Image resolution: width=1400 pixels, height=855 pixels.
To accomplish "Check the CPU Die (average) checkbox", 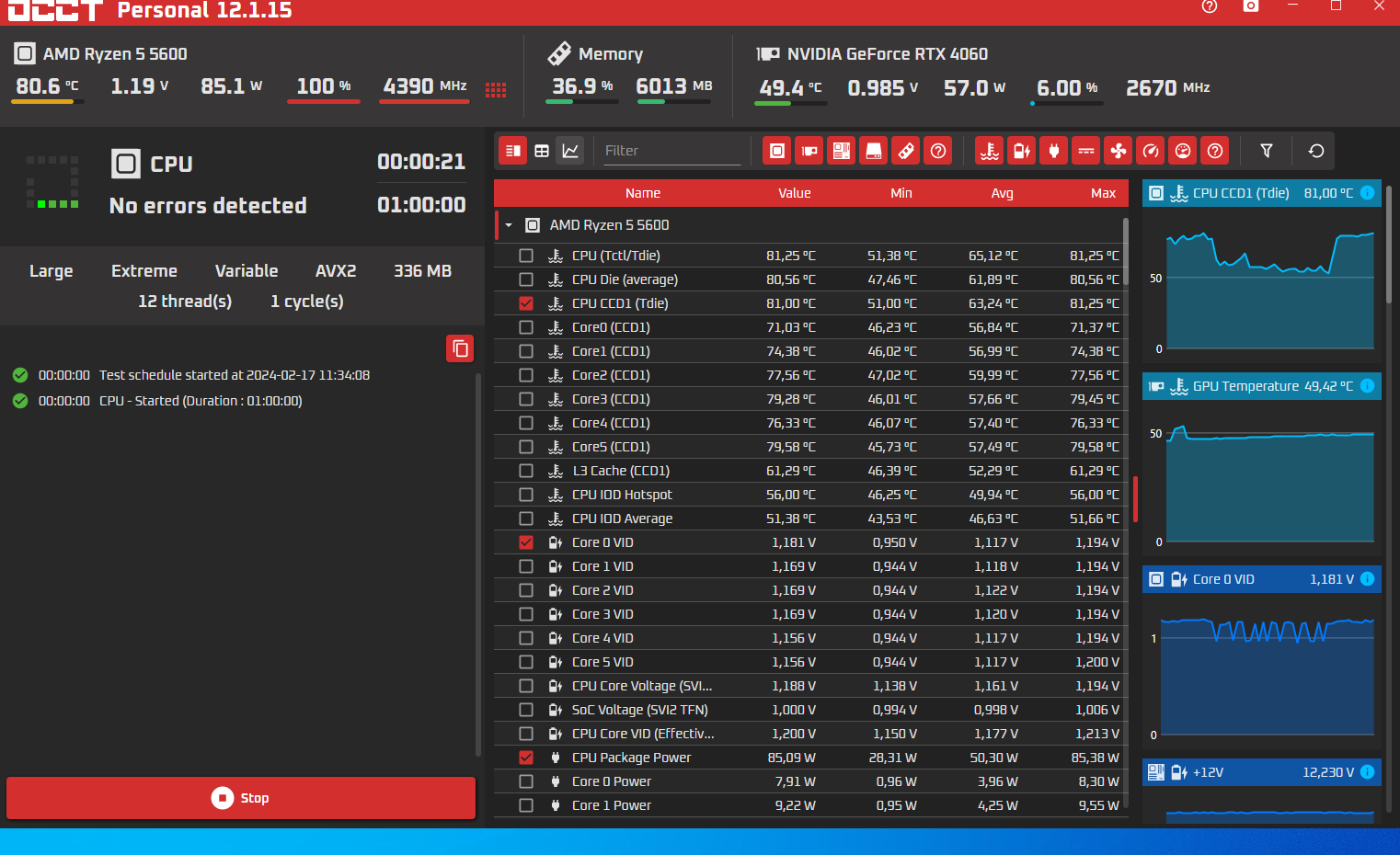I will coord(526,279).
